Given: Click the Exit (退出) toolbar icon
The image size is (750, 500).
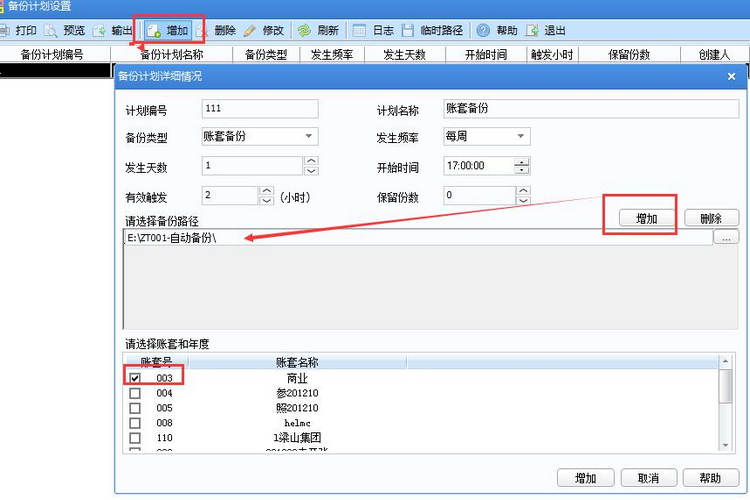Looking at the screenshot, I should (x=532, y=31).
